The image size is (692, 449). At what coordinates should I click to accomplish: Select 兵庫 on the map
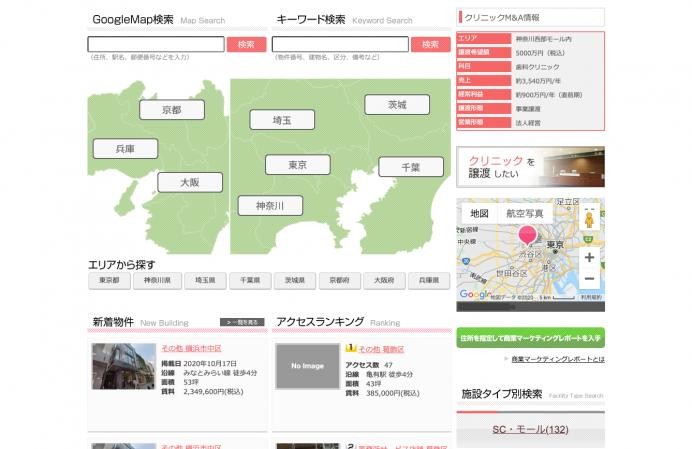125,149
